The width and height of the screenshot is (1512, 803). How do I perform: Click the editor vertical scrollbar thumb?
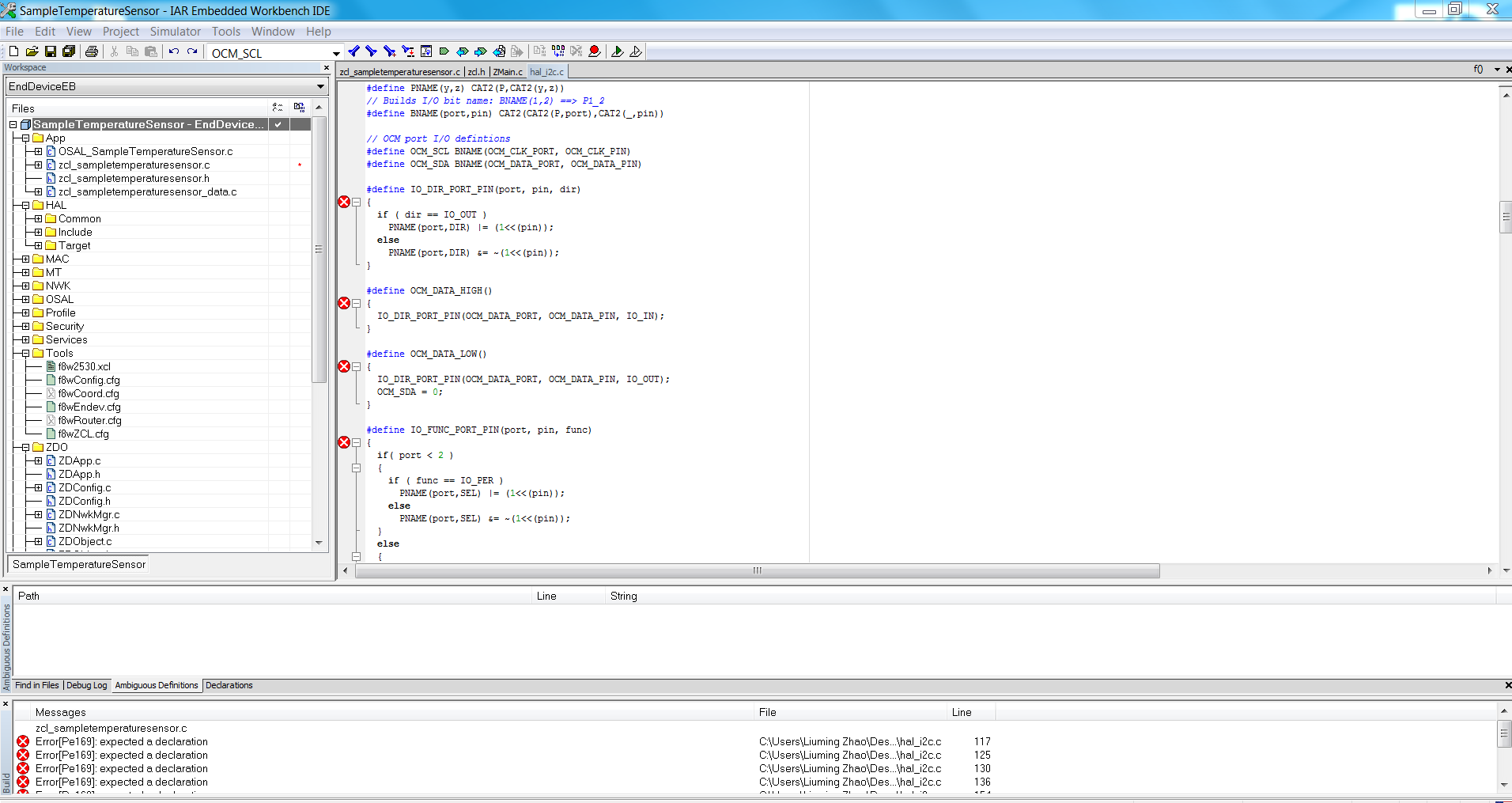(x=1505, y=218)
